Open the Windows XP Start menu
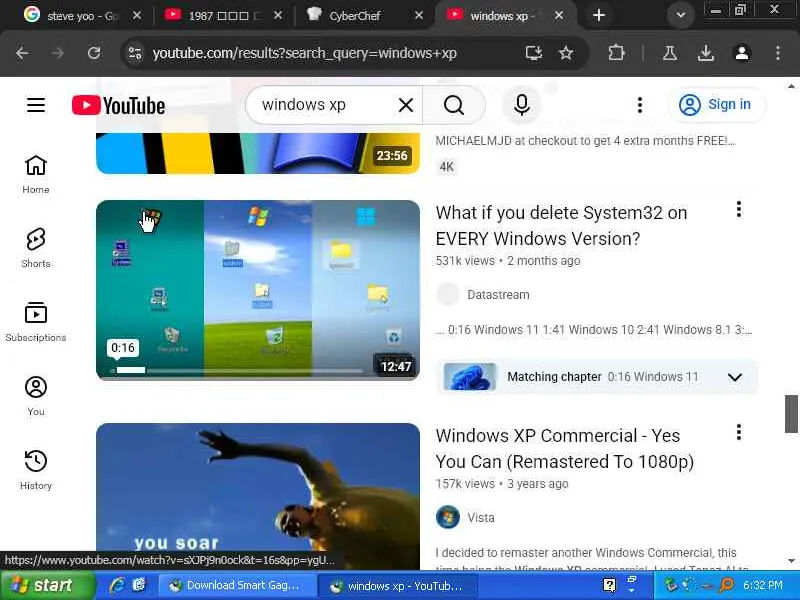This screenshot has height=600, width=800. click(47, 585)
